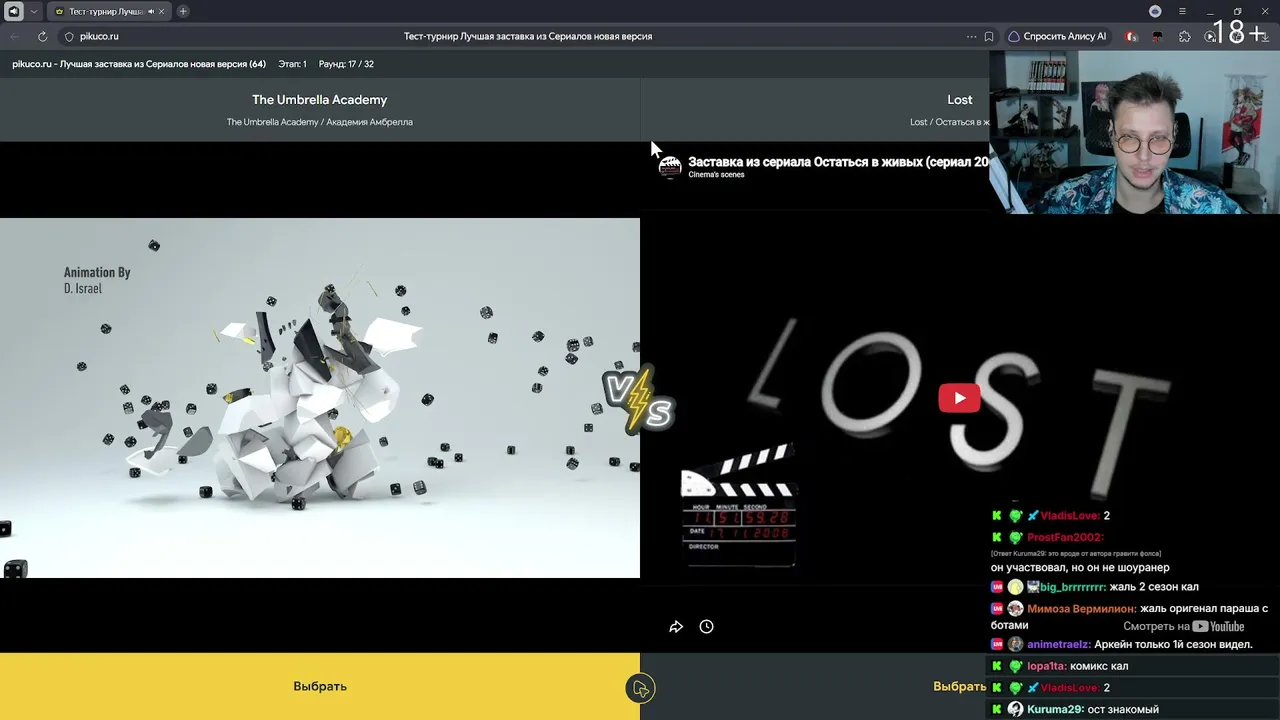Open the browser hamburger menu
The width and height of the screenshot is (1280, 720).
(x=1182, y=11)
